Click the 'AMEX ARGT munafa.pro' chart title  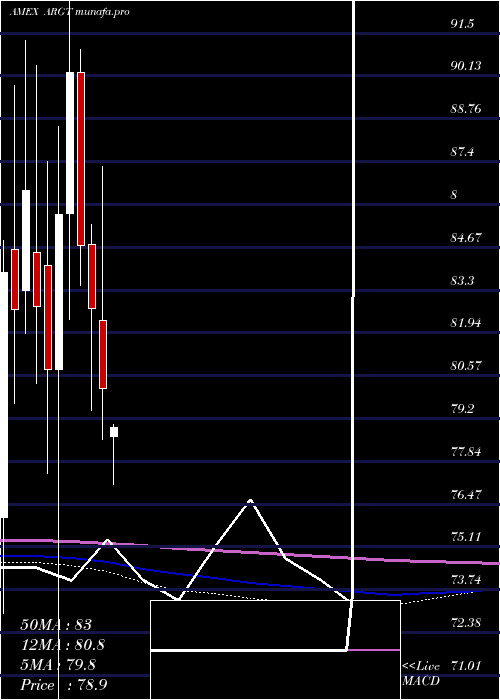70,12
